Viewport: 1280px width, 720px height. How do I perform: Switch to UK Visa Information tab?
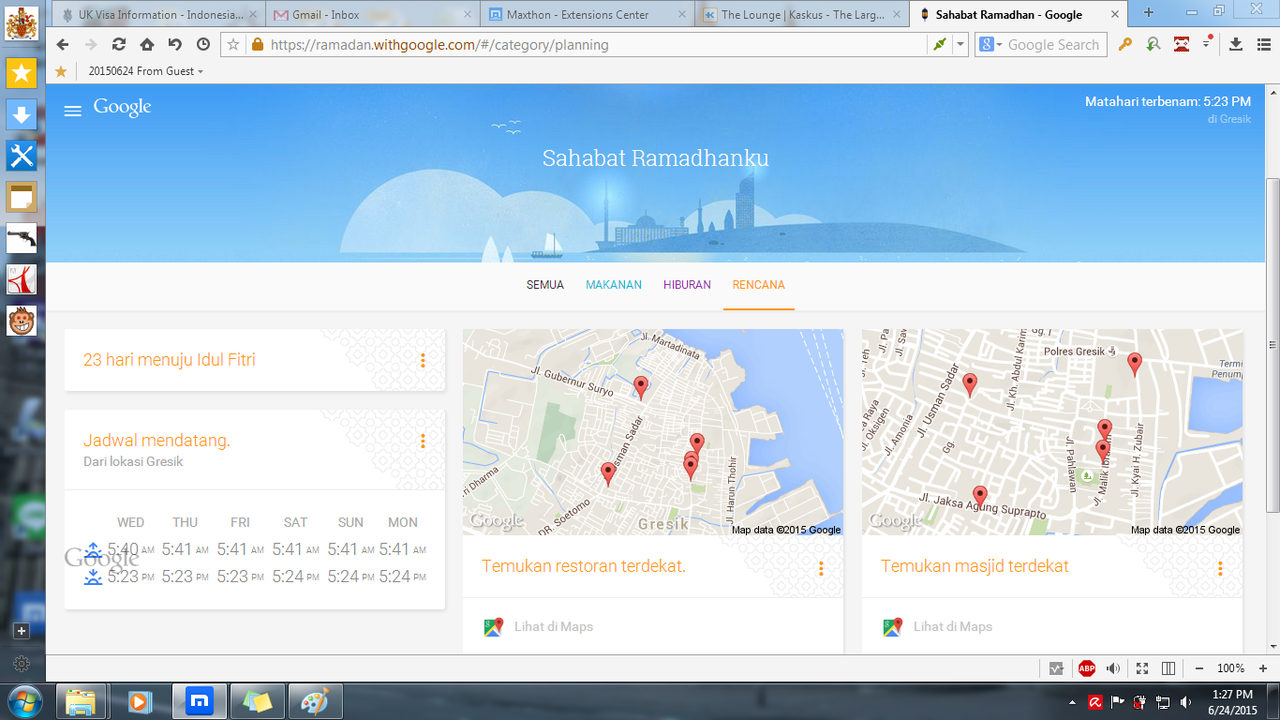(x=158, y=14)
